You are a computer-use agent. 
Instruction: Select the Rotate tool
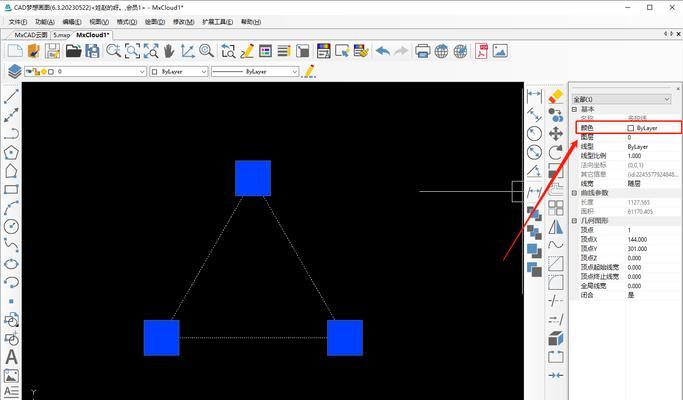tap(556, 152)
